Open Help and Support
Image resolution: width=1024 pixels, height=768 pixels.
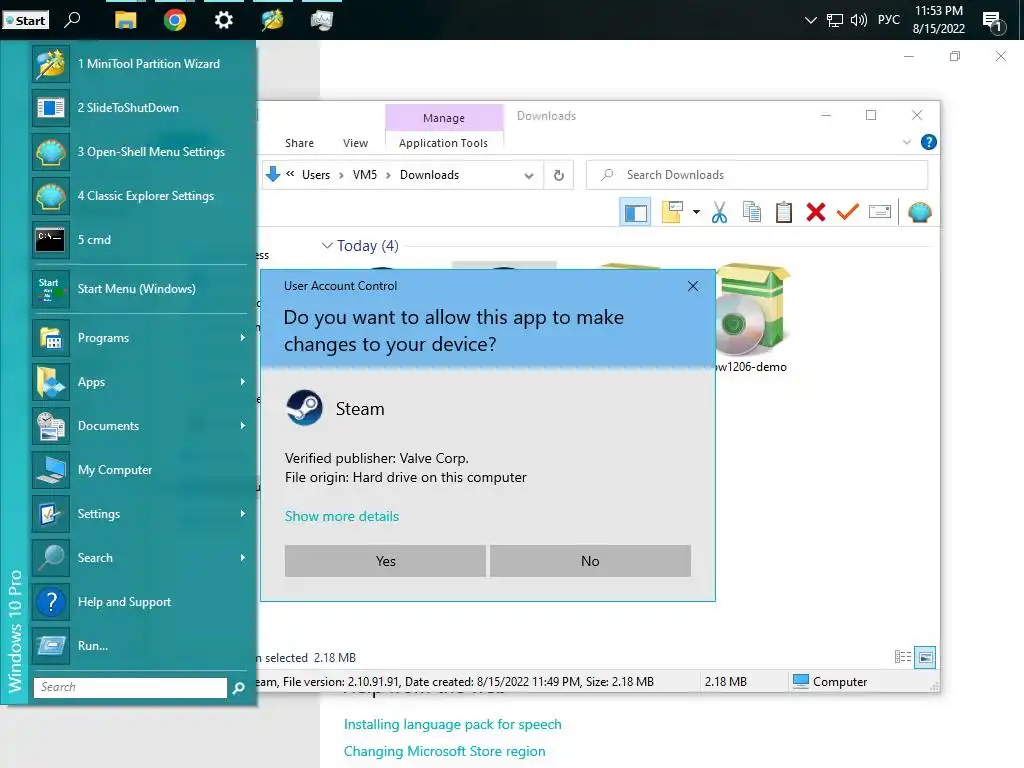pos(140,601)
